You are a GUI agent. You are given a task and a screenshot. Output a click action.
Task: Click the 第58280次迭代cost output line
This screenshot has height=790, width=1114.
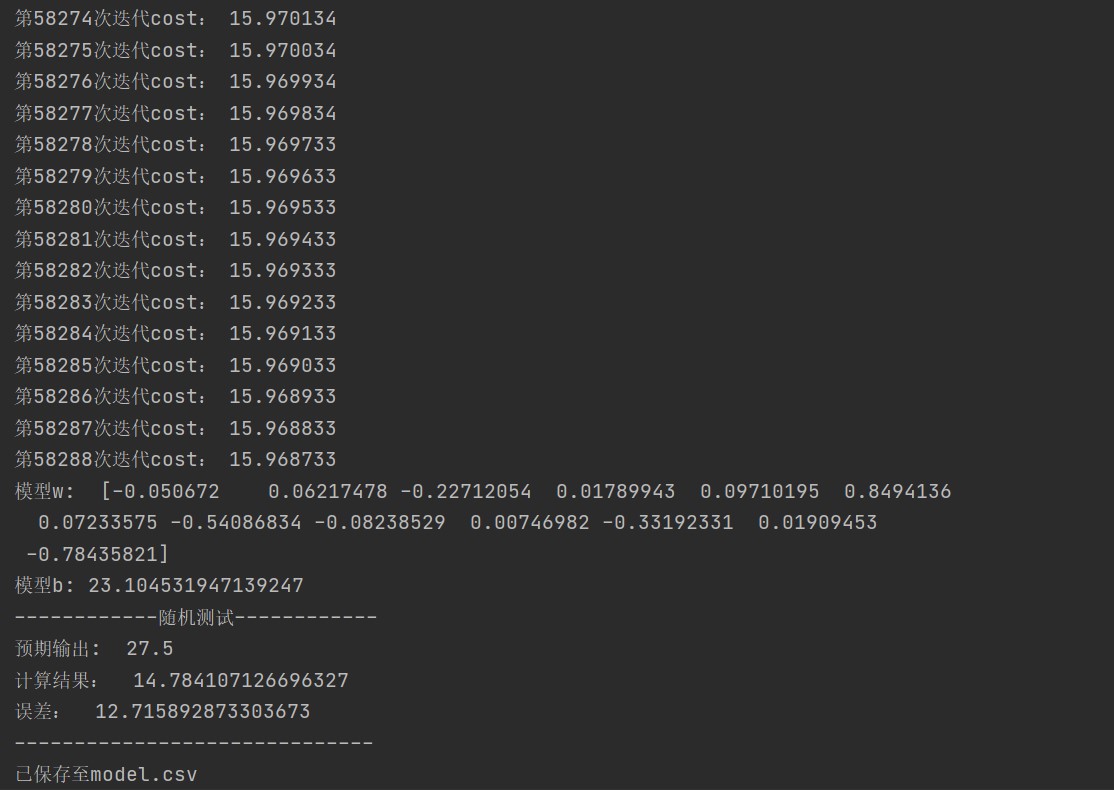(175, 207)
